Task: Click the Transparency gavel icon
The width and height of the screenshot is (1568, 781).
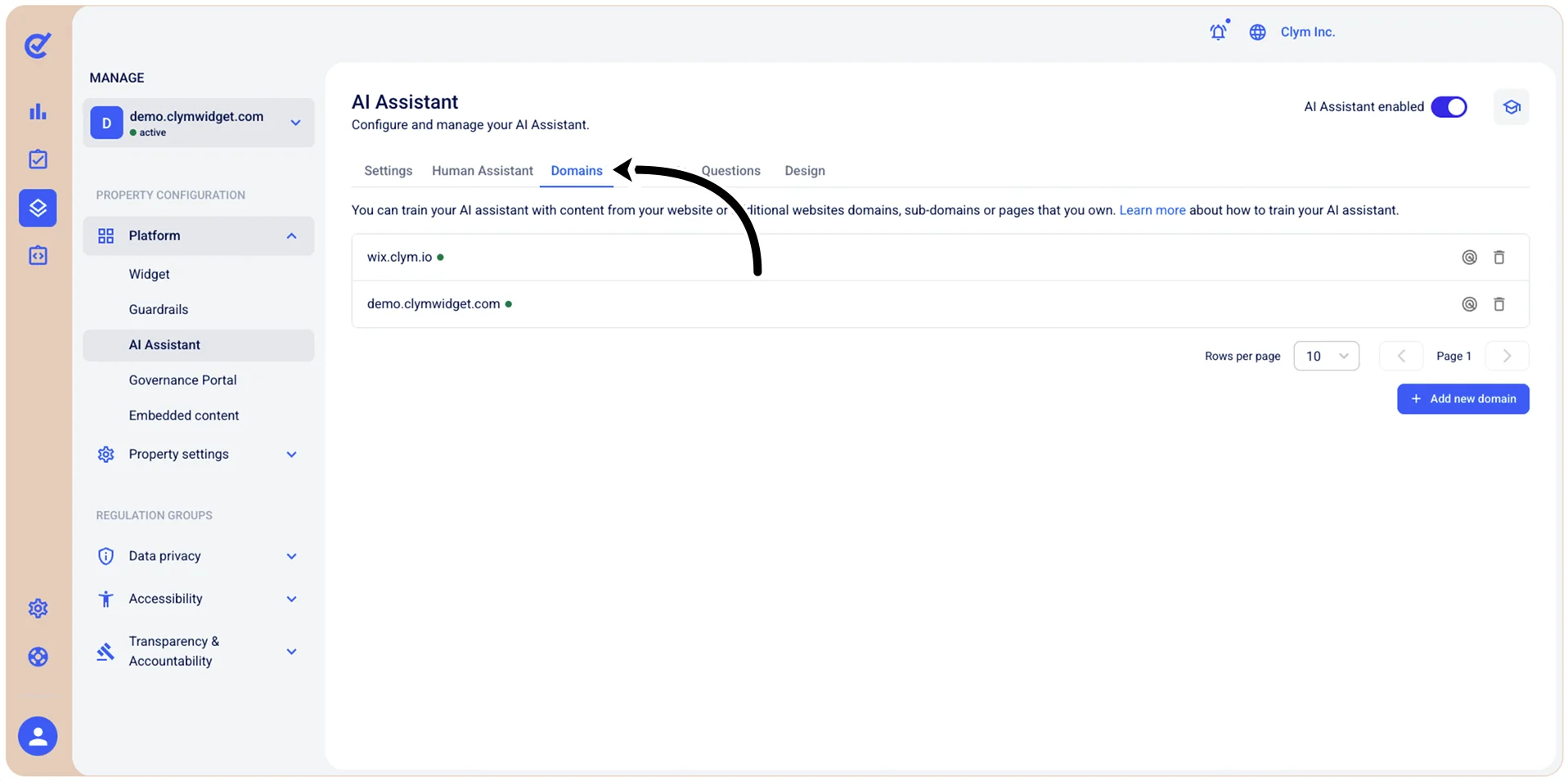Action: click(x=106, y=652)
